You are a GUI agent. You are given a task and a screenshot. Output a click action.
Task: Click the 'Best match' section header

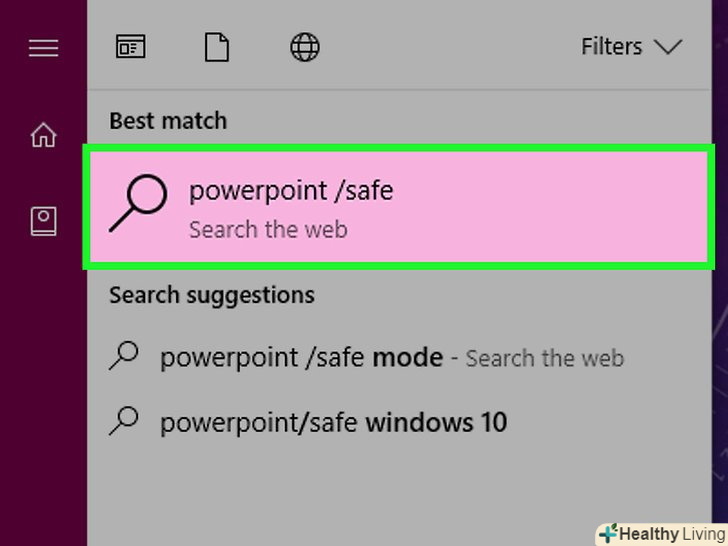(168, 121)
